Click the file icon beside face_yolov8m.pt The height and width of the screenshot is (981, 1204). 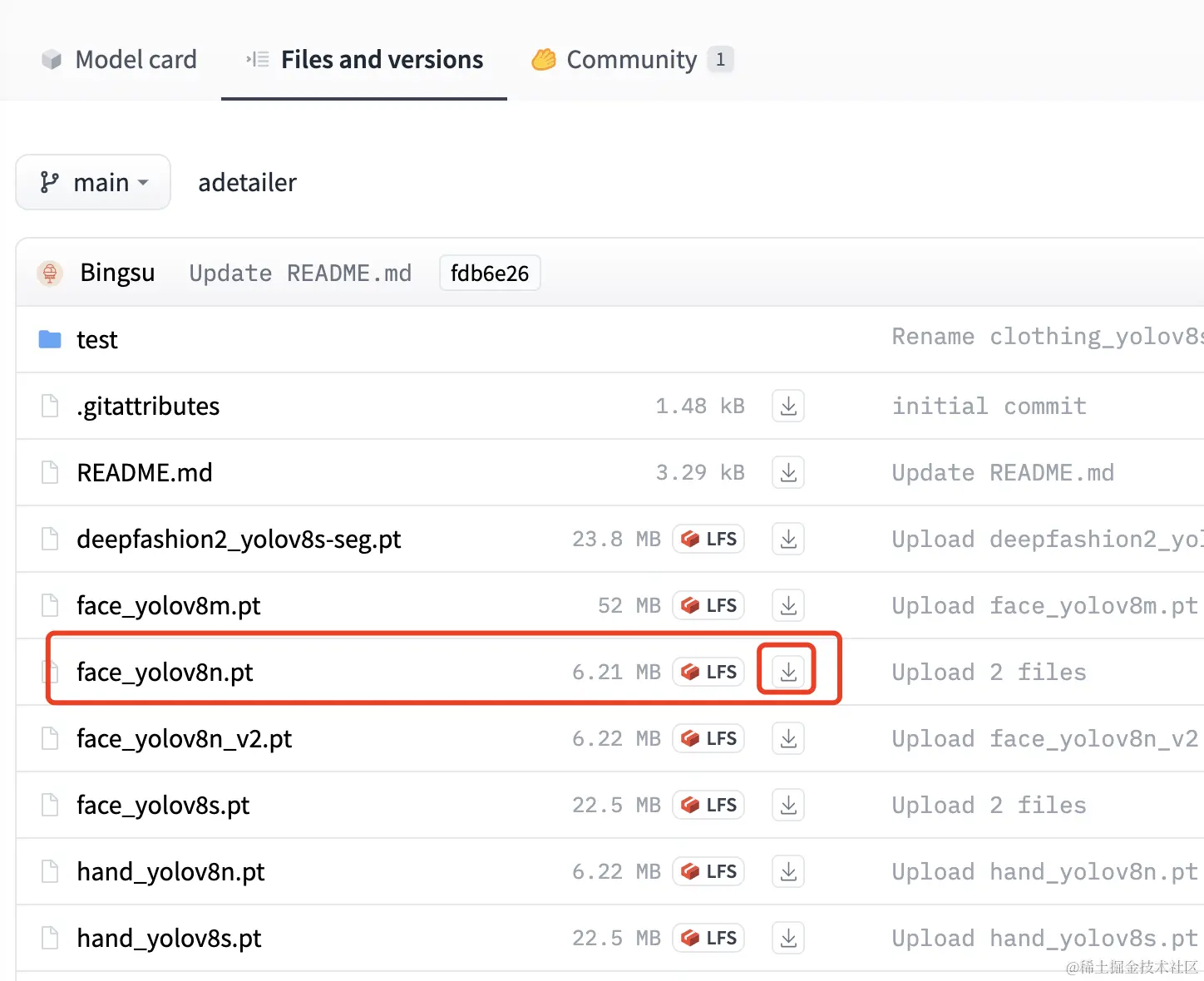(50, 605)
